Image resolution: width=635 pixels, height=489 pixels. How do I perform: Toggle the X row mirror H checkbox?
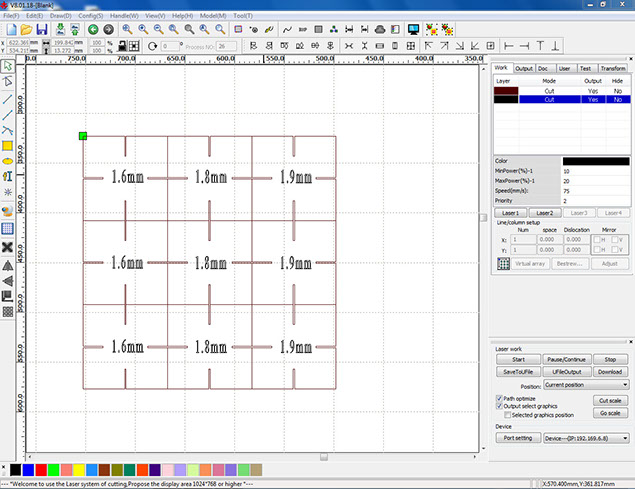[x=597, y=240]
